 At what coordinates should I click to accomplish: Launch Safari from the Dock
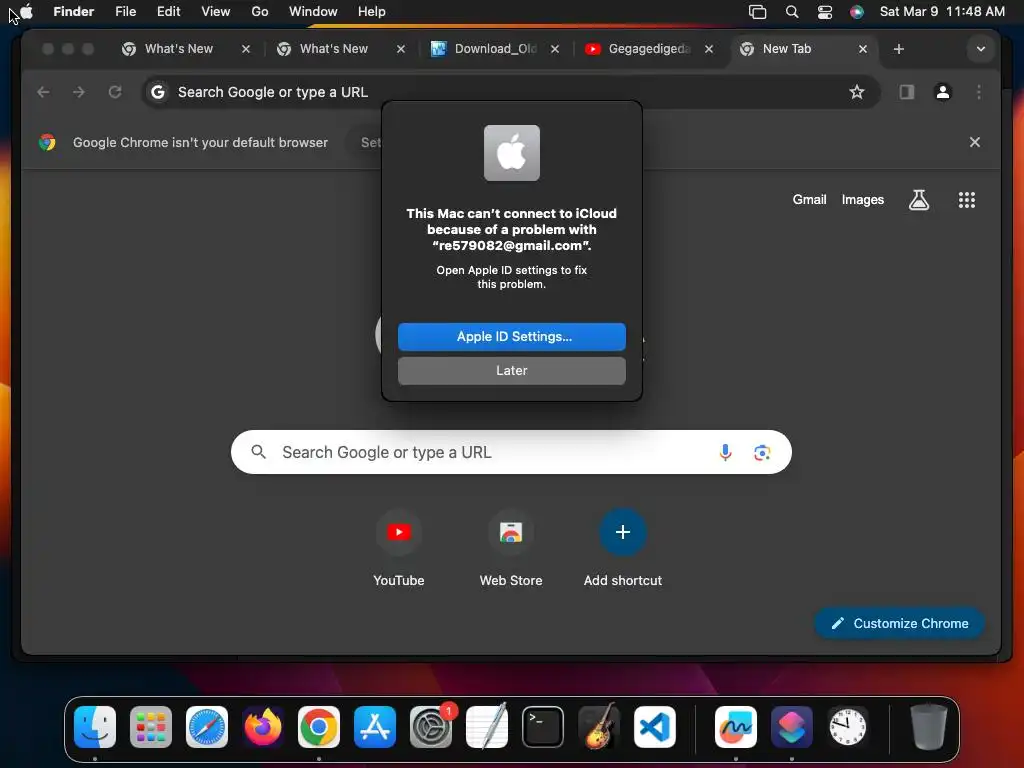coord(207,727)
